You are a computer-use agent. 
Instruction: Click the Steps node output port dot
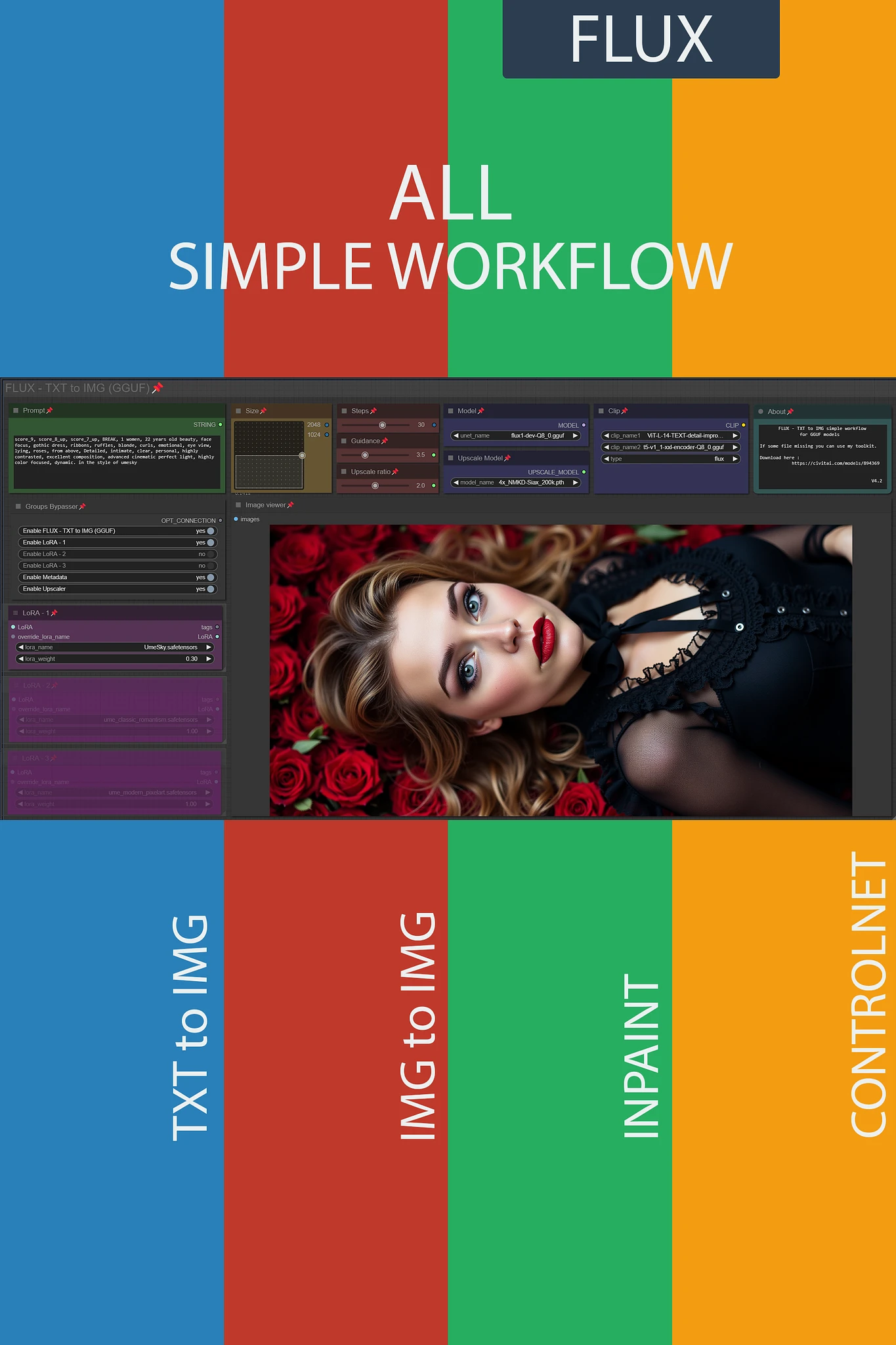click(x=434, y=425)
